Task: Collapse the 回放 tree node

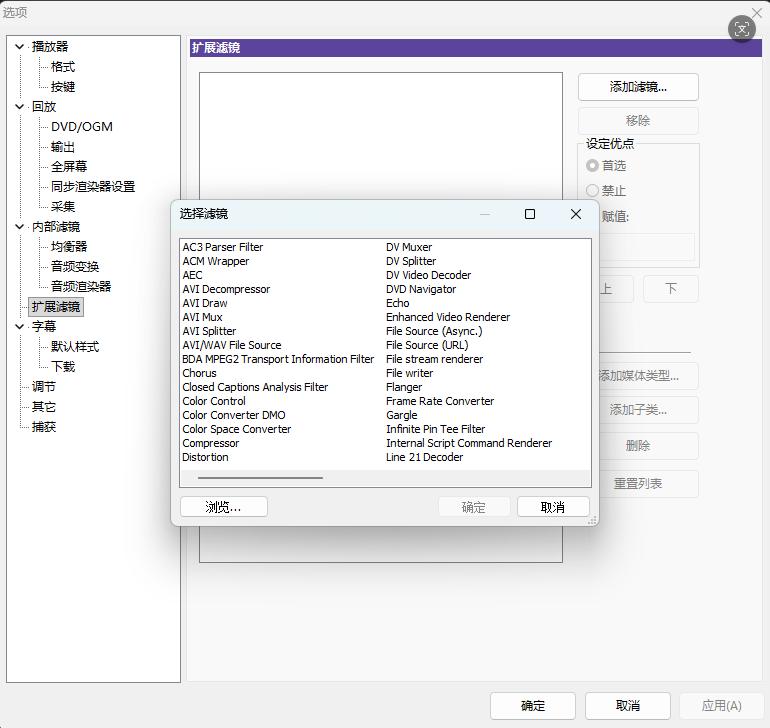Action: click(20, 107)
